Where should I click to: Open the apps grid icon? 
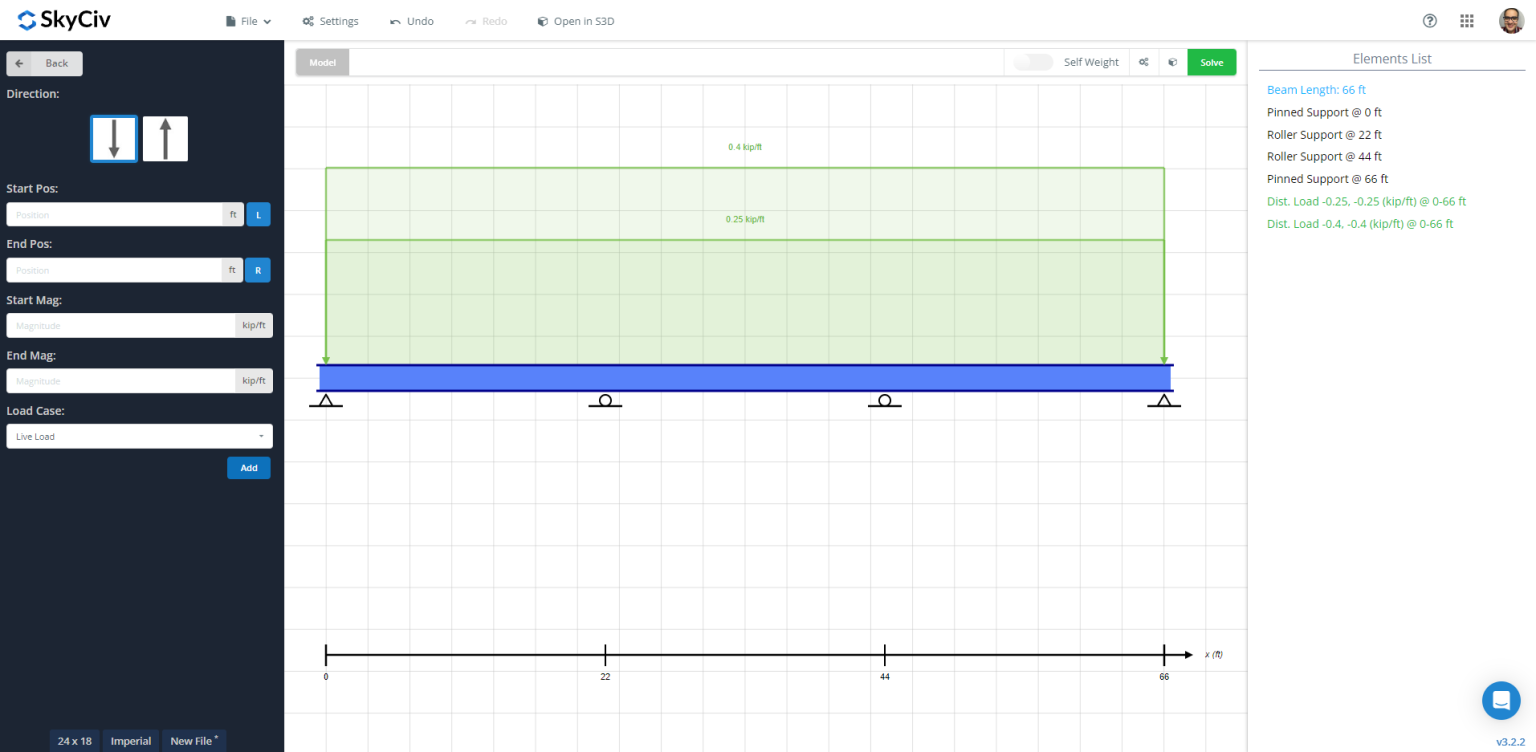coord(1467,21)
